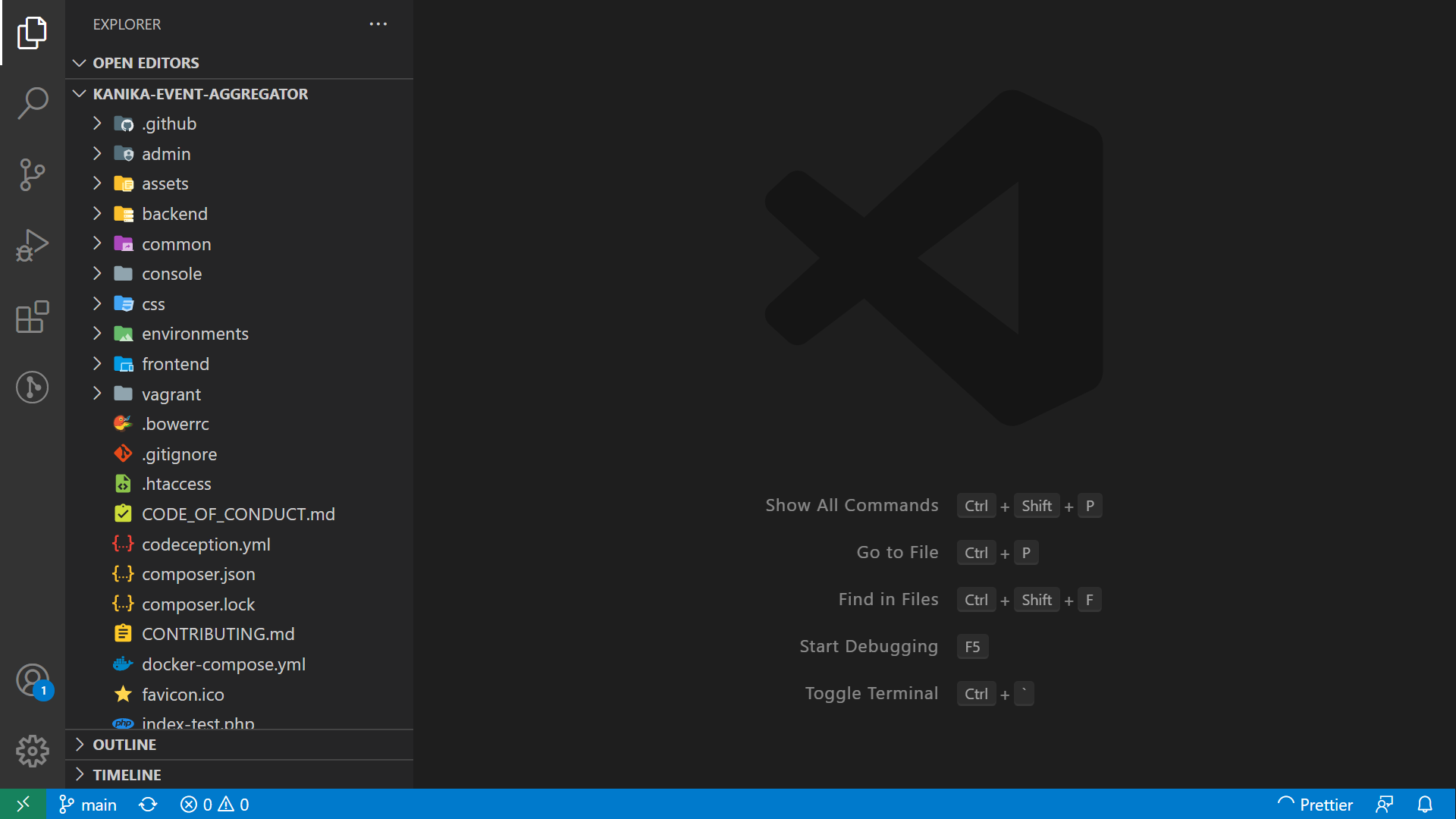Screen dimensions: 1456x819
Task: Open composer.lock file
Action: (240, 604)
